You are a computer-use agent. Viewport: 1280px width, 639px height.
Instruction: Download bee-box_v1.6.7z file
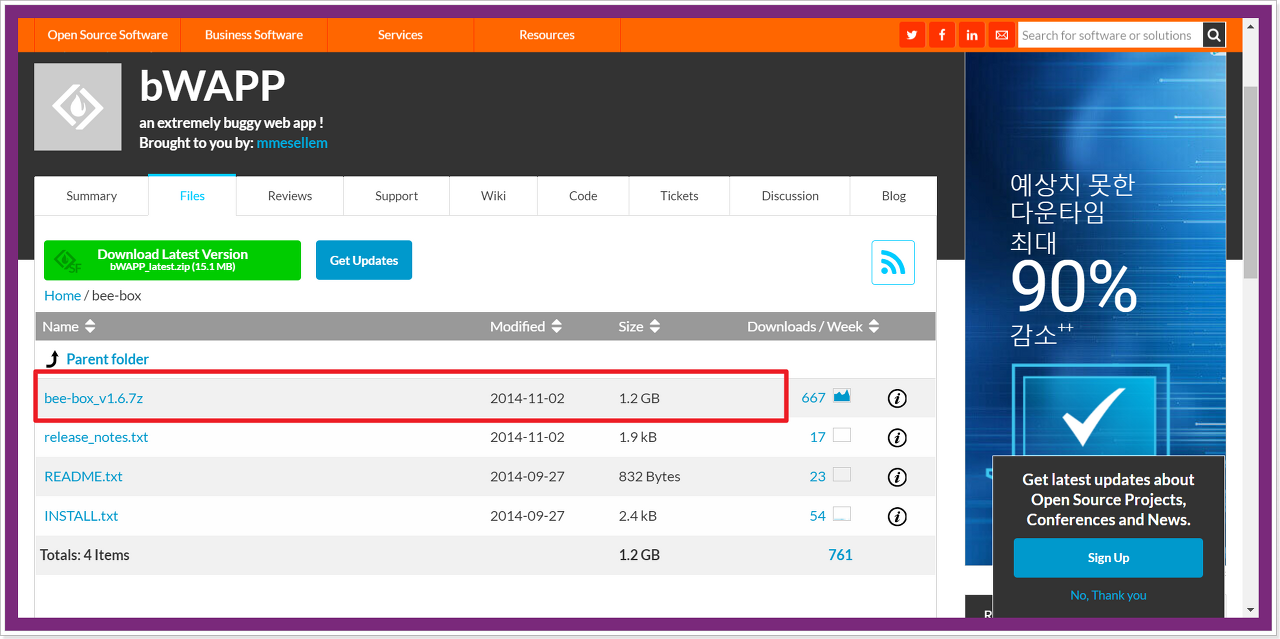pyautogui.click(x=94, y=398)
